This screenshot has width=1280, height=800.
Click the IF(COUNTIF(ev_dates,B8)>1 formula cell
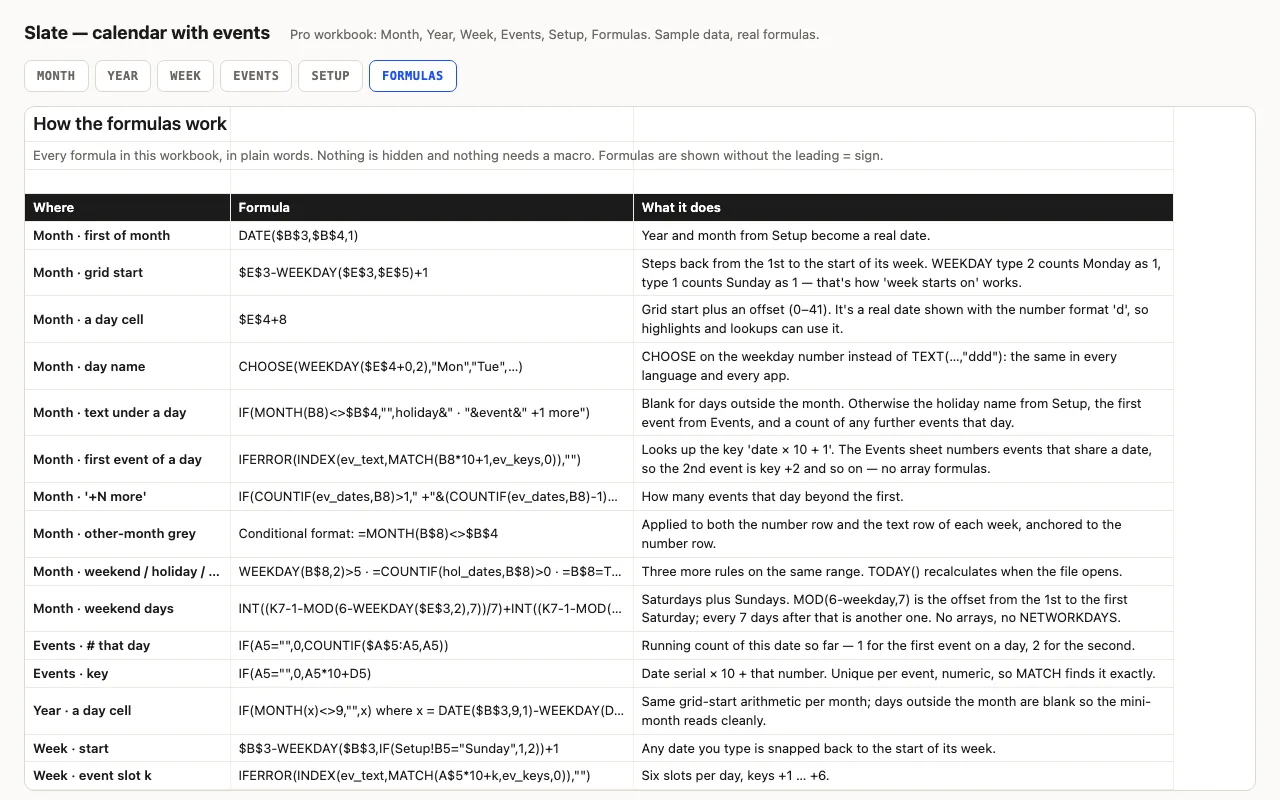pos(432,496)
